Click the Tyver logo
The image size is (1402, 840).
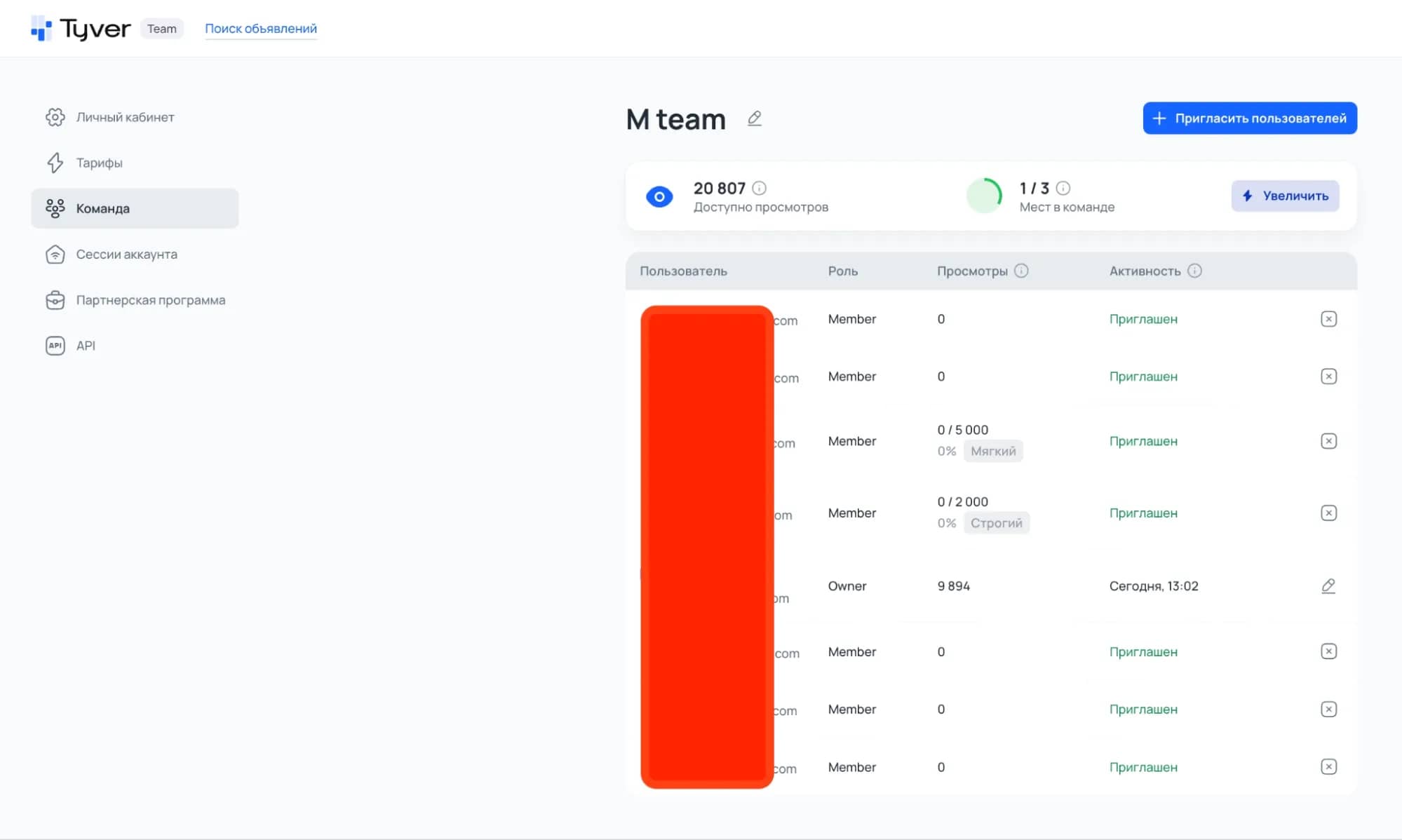point(81,28)
